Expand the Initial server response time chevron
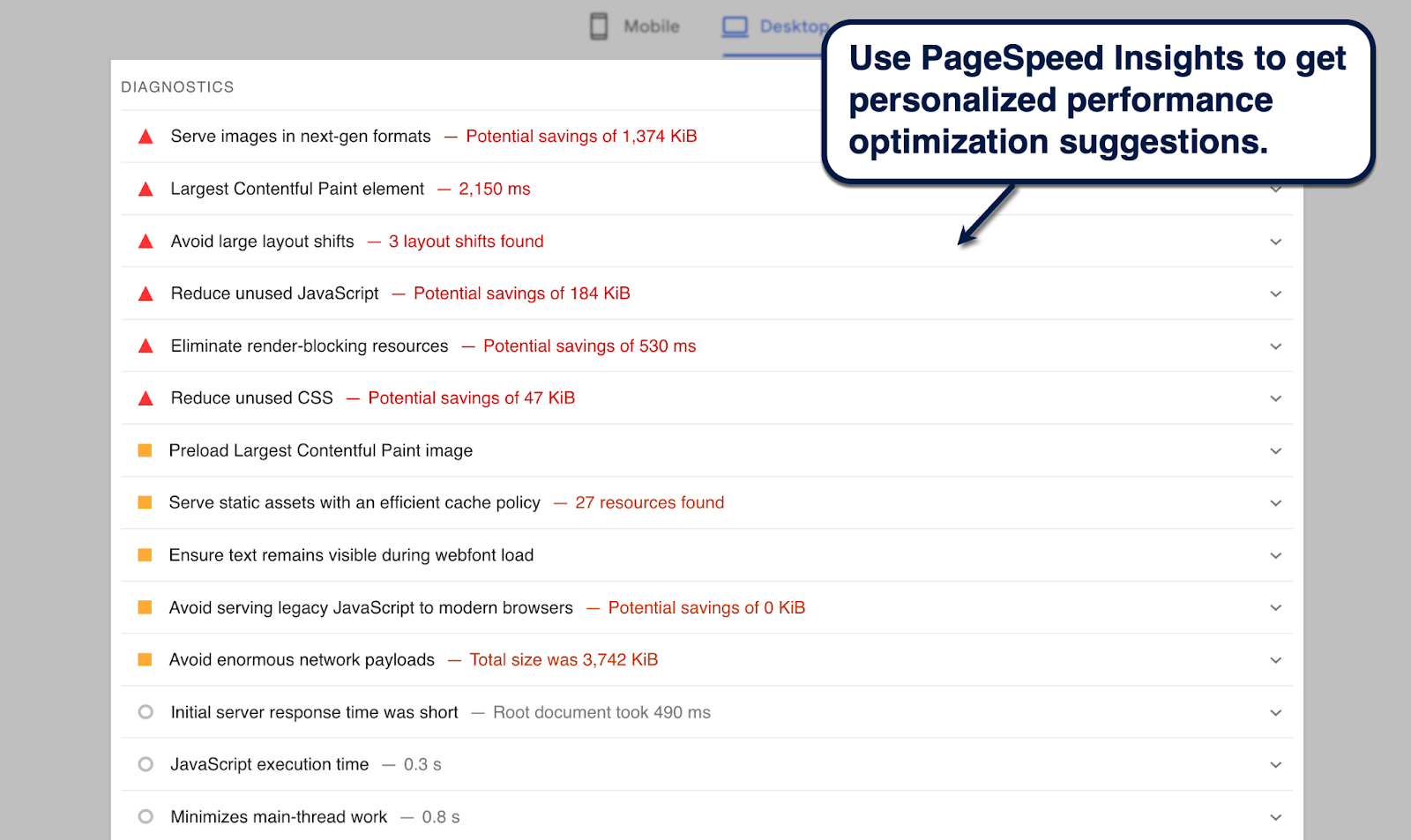This screenshot has height=840, width=1411. (1275, 712)
